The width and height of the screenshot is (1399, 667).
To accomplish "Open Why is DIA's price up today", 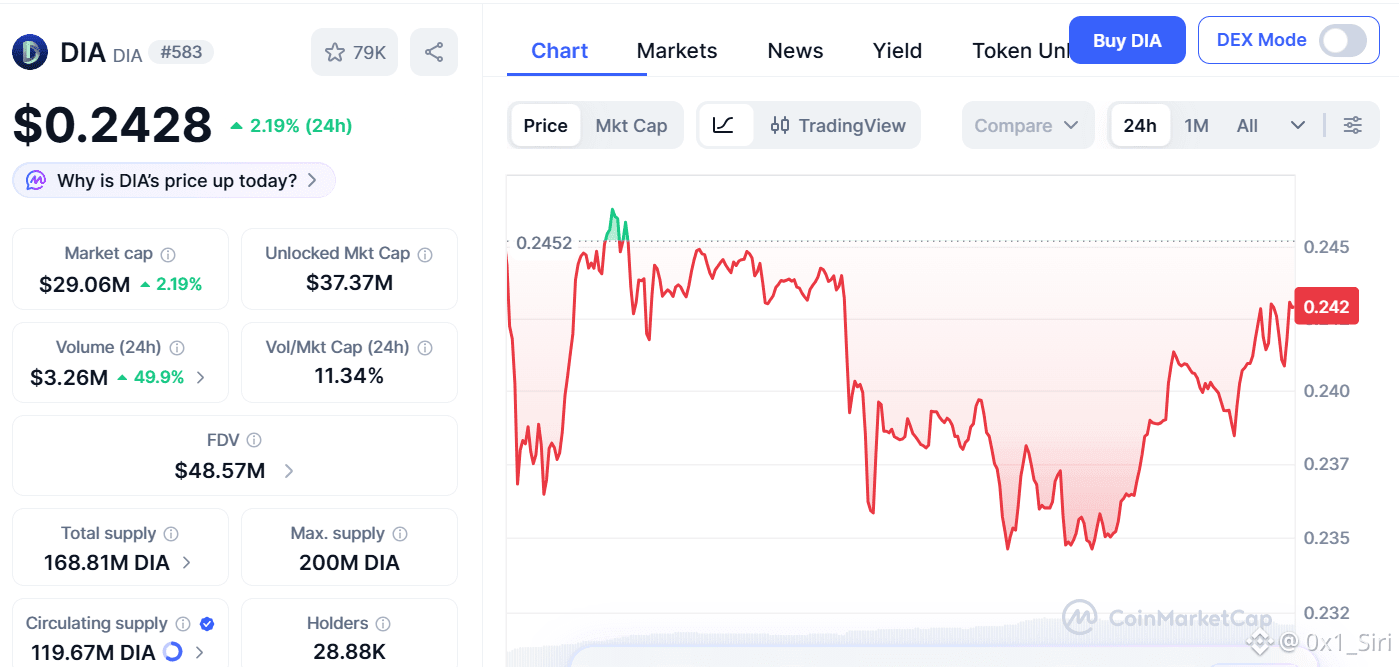I will coord(175,181).
